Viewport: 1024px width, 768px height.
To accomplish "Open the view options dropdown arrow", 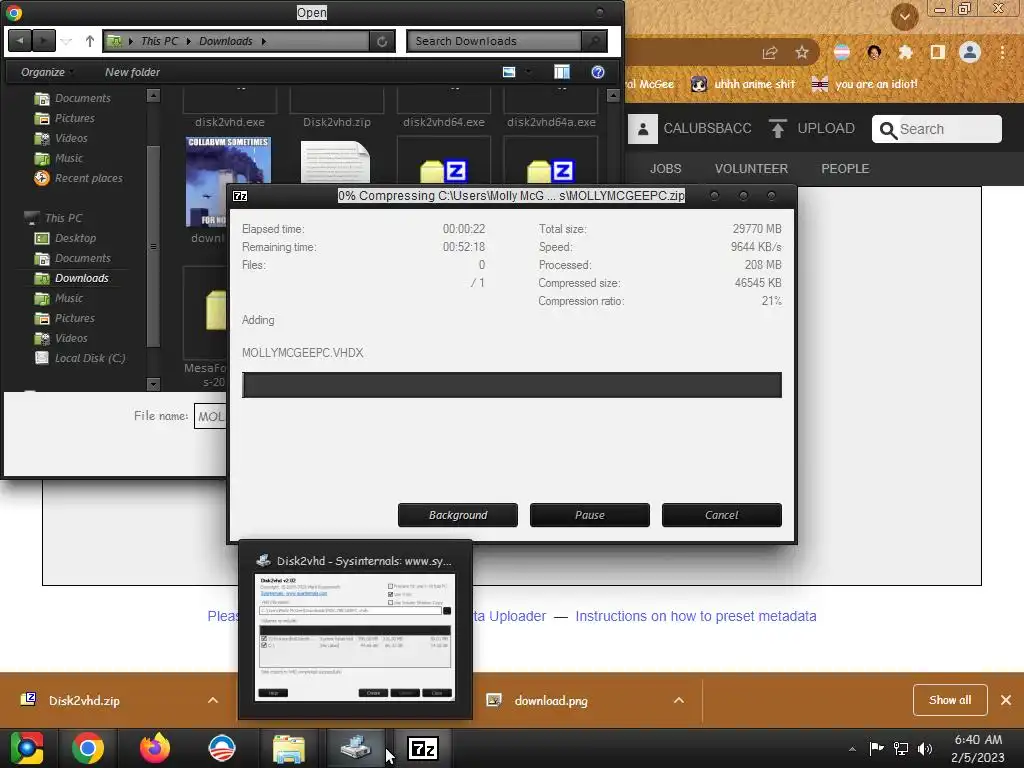I will [x=529, y=72].
